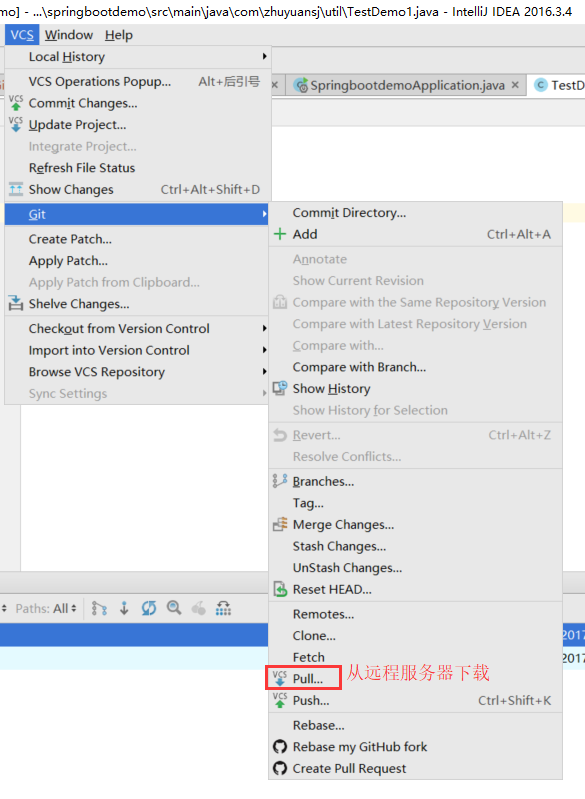Click the magnifier icon in log toolbar
Image resolution: width=585 pixels, height=799 pixels.
(x=174, y=608)
